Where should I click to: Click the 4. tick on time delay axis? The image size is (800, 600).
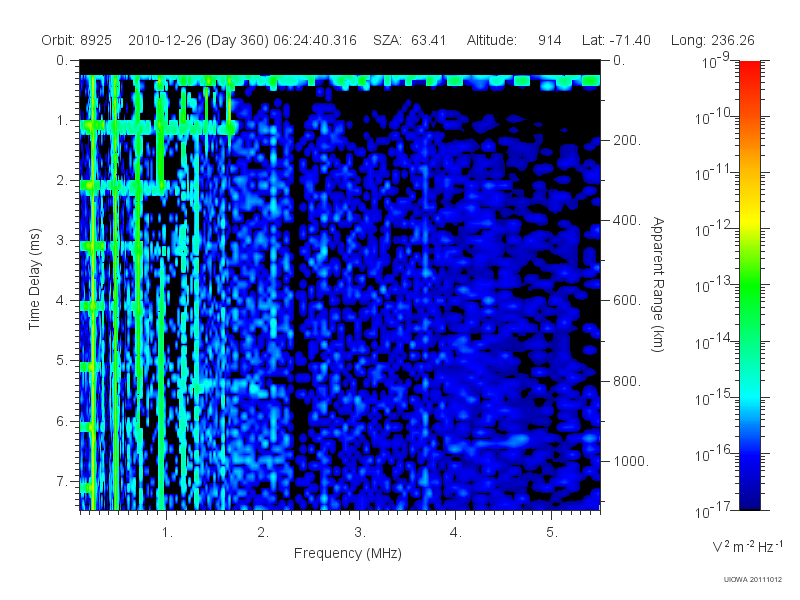62,301
